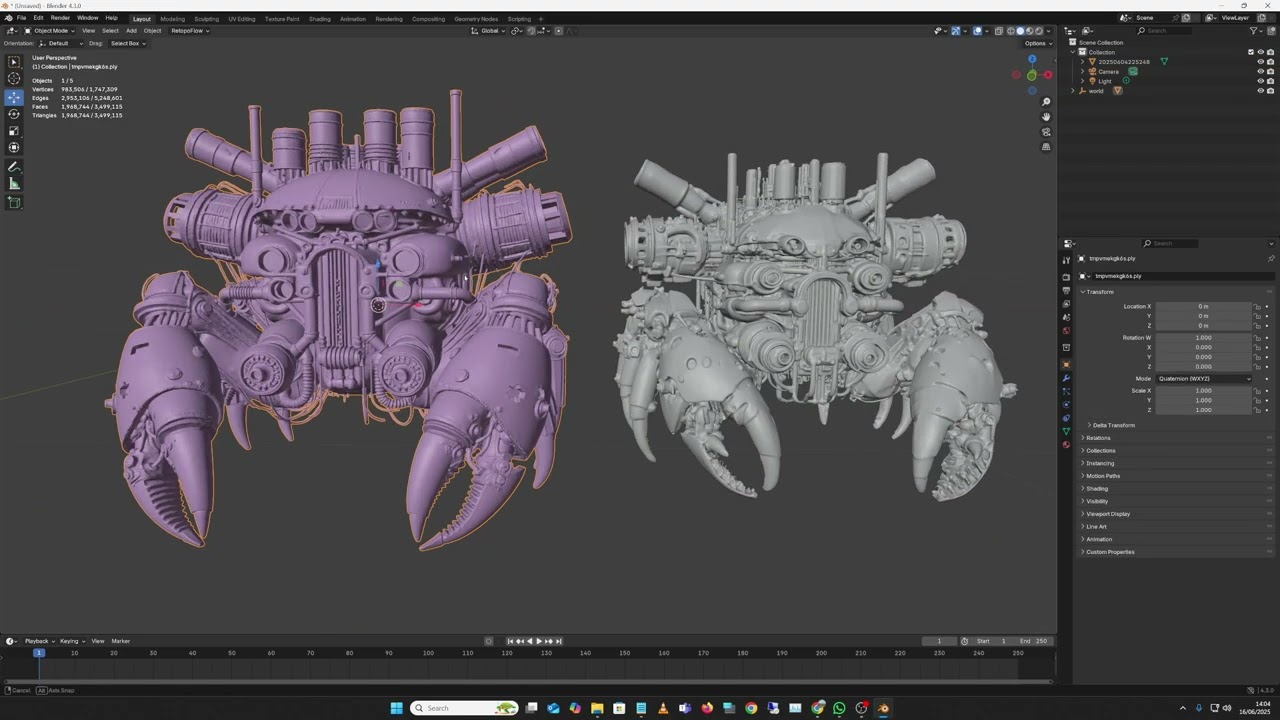Viewport: 1280px width, 720px height.
Task: Open the World properties tab
Action: (1066, 331)
